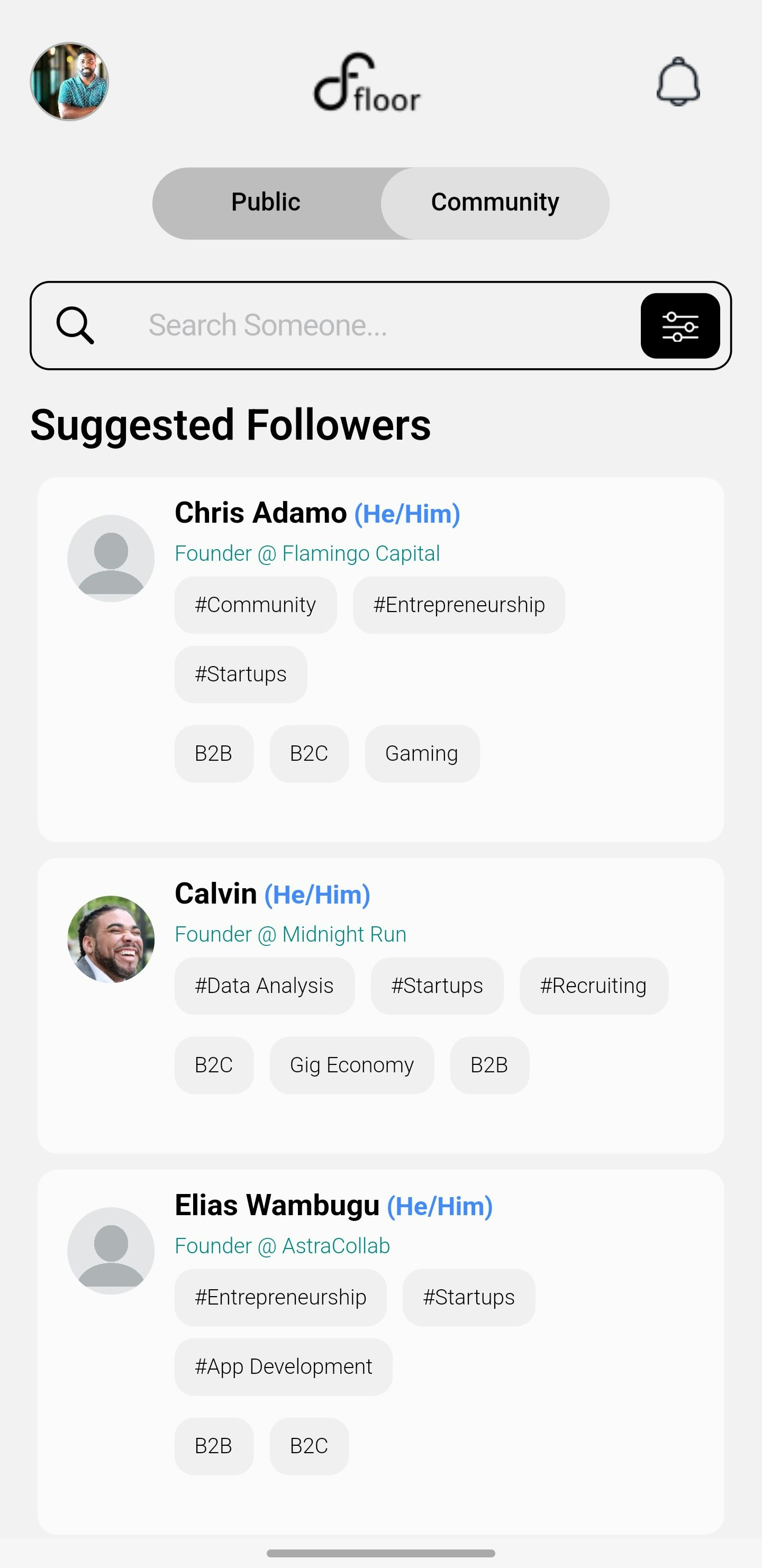Screen dimensions: 762x1568
Task: Tap the #Recruiting tag
Action: (x=593, y=986)
